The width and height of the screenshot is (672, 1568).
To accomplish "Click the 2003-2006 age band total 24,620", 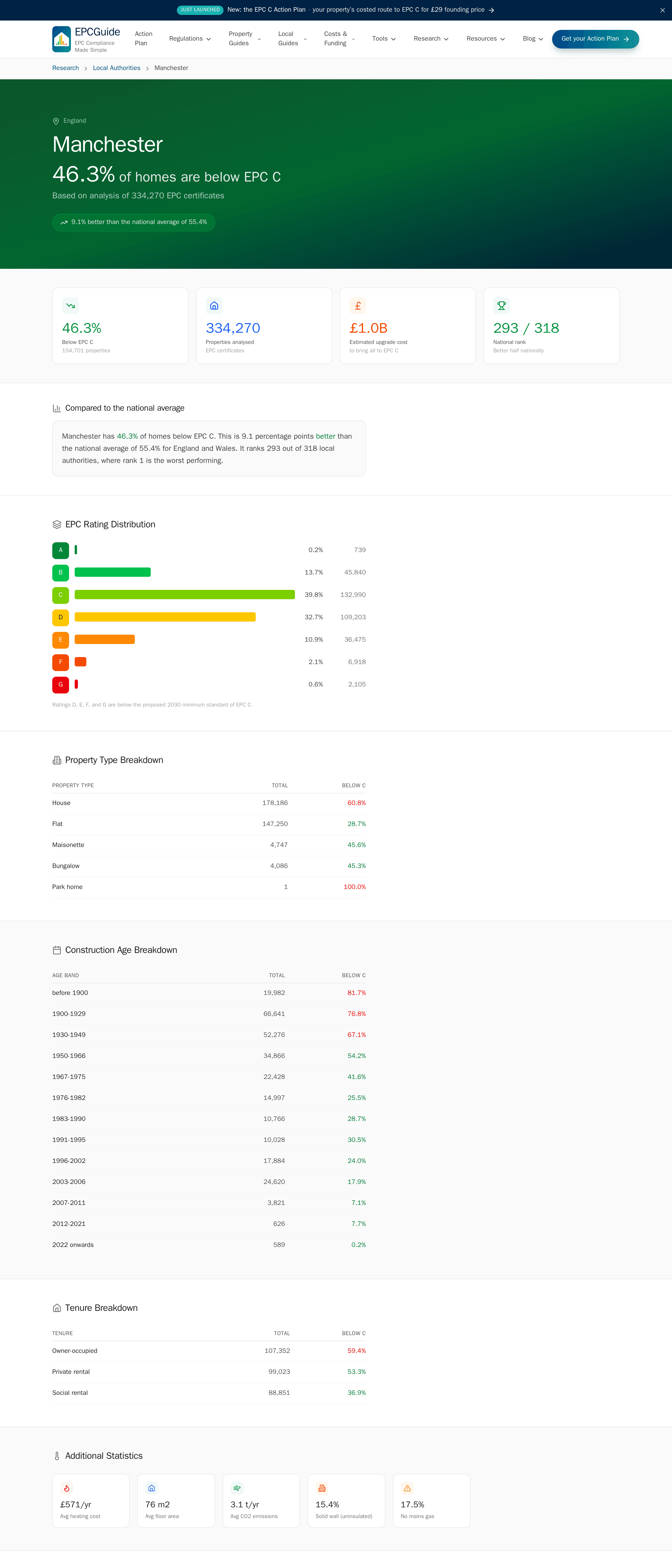I will 274,1182.
